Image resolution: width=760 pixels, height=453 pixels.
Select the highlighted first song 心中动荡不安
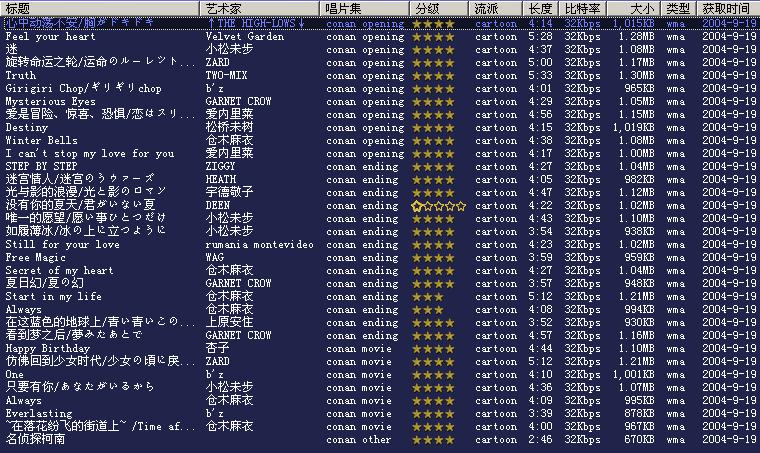coord(79,23)
